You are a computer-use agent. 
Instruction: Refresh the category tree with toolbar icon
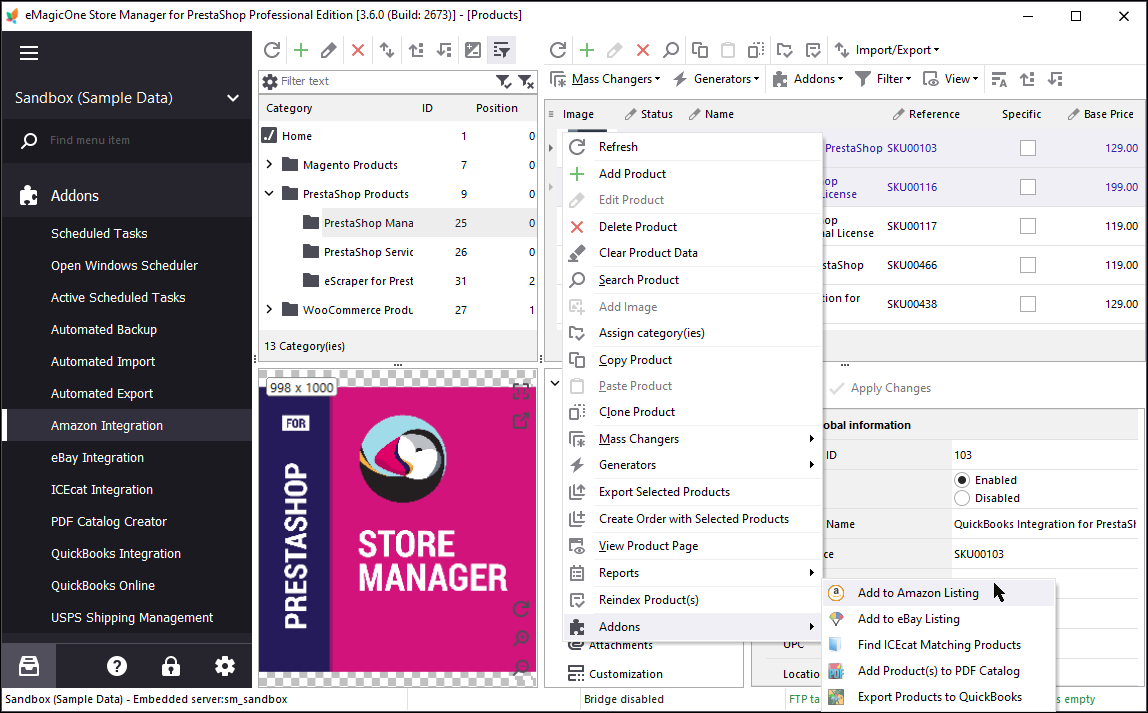[x=272, y=50]
